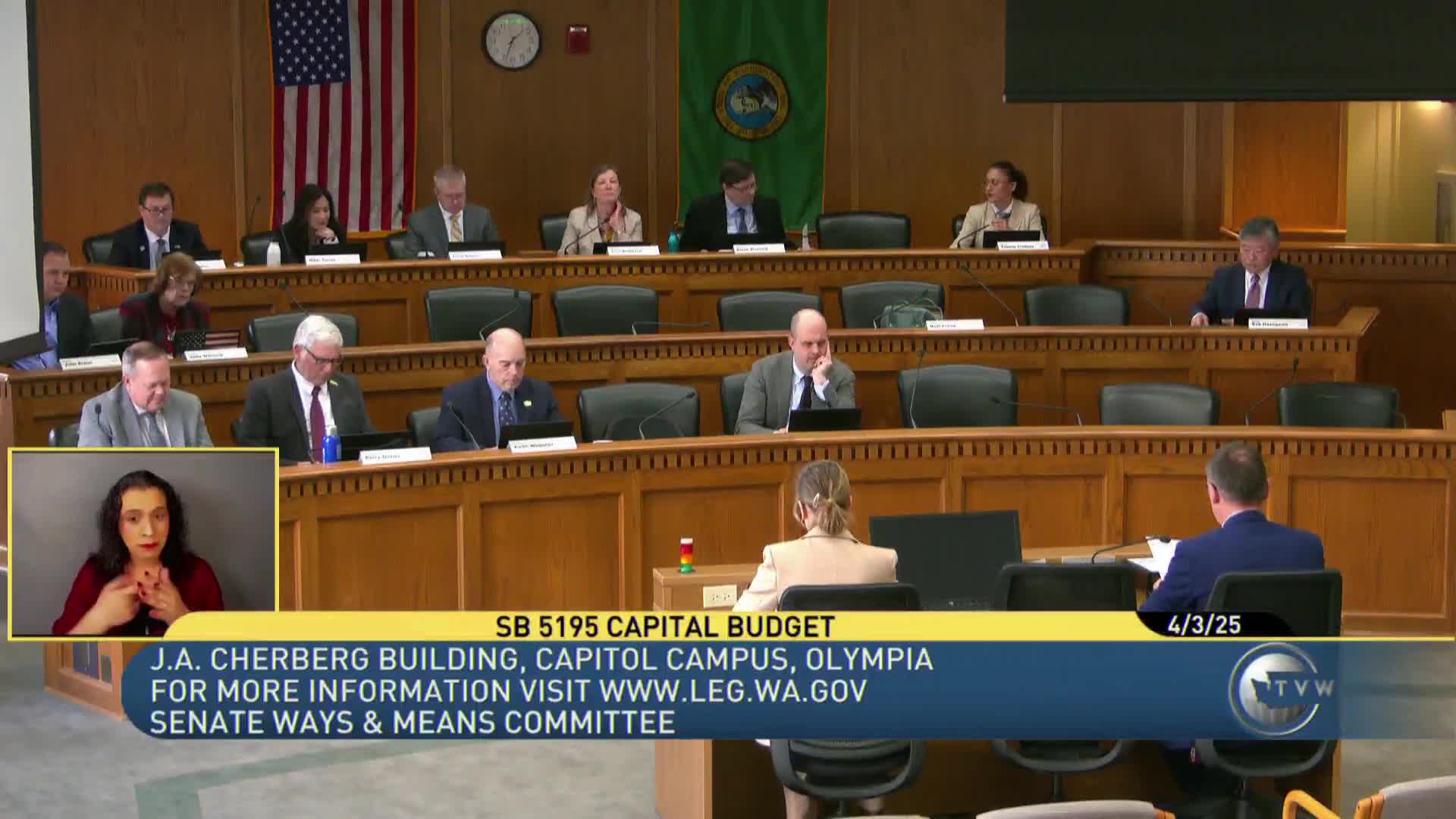Click the red fire alarm on wall
Screen dimensions: 1456x819
[577, 39]
